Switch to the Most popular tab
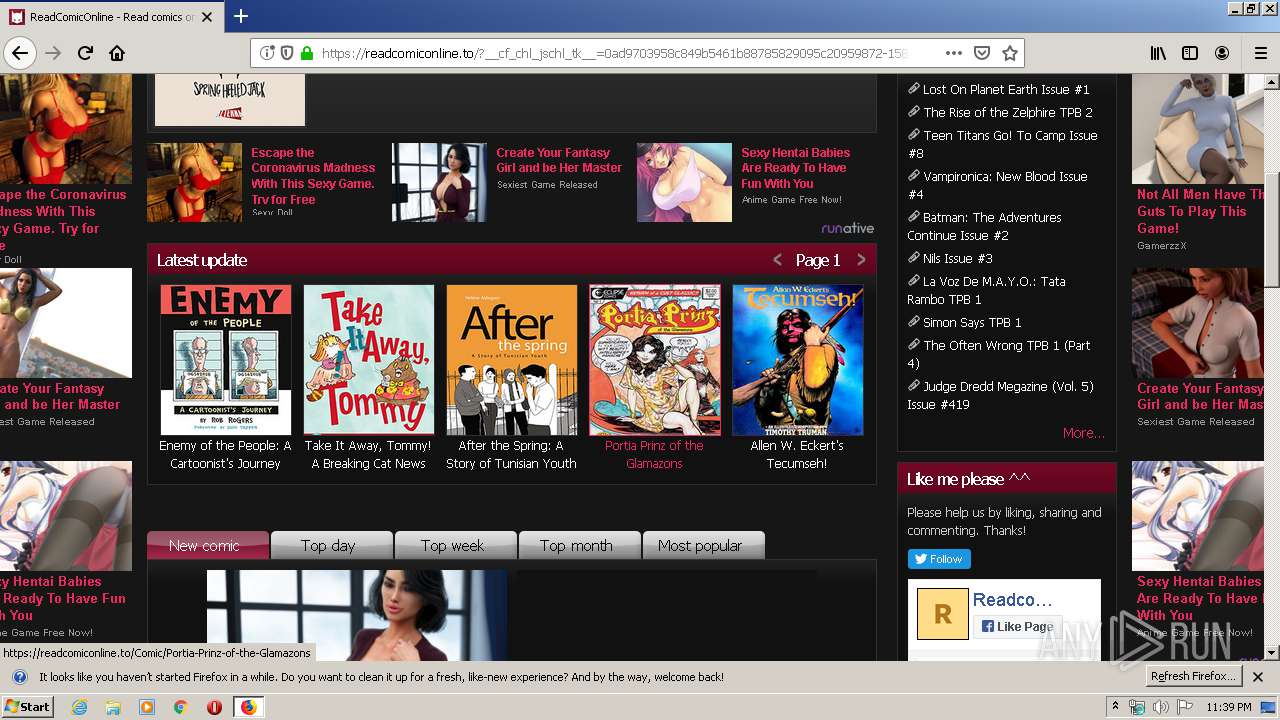 pos(704,545)
